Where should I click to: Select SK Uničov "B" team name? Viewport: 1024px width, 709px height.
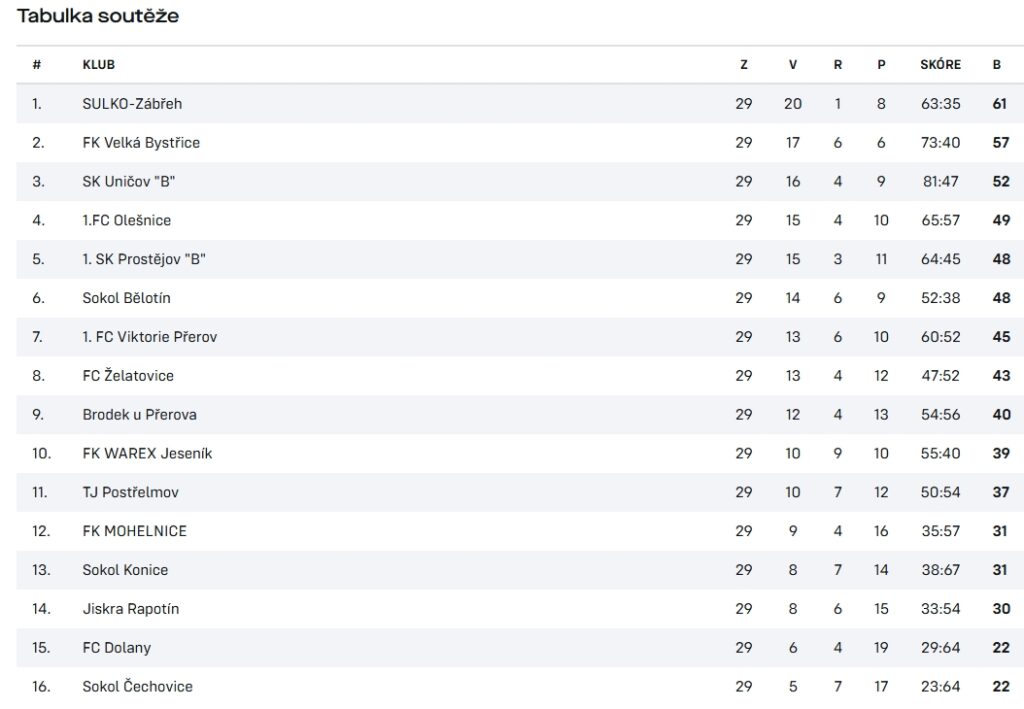[129, 181]
